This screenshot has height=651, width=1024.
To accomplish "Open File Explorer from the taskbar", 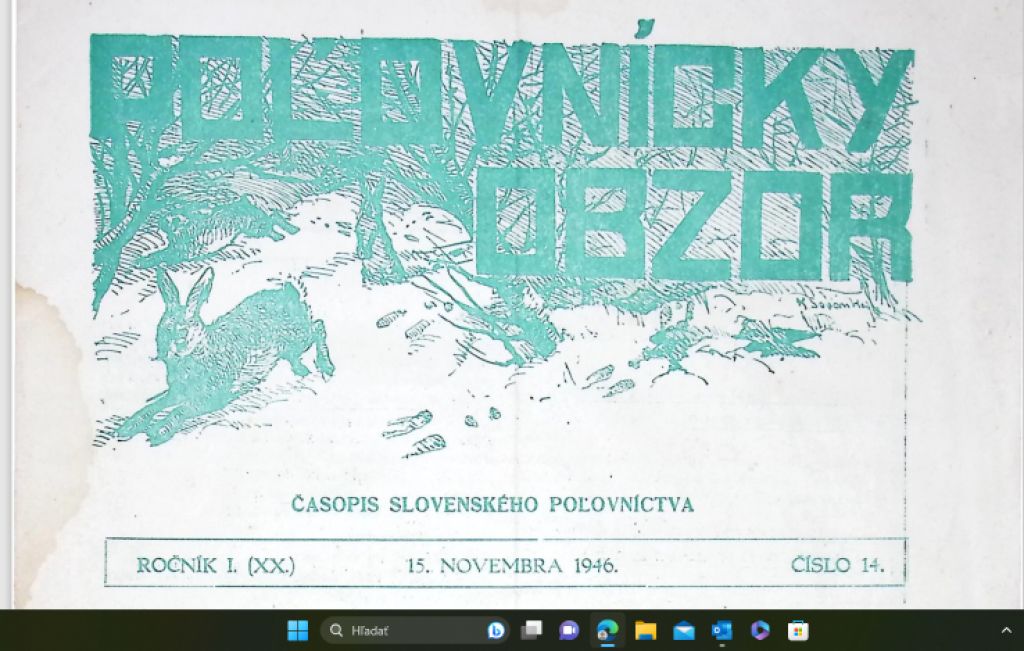I will click(x=646, y=630).
